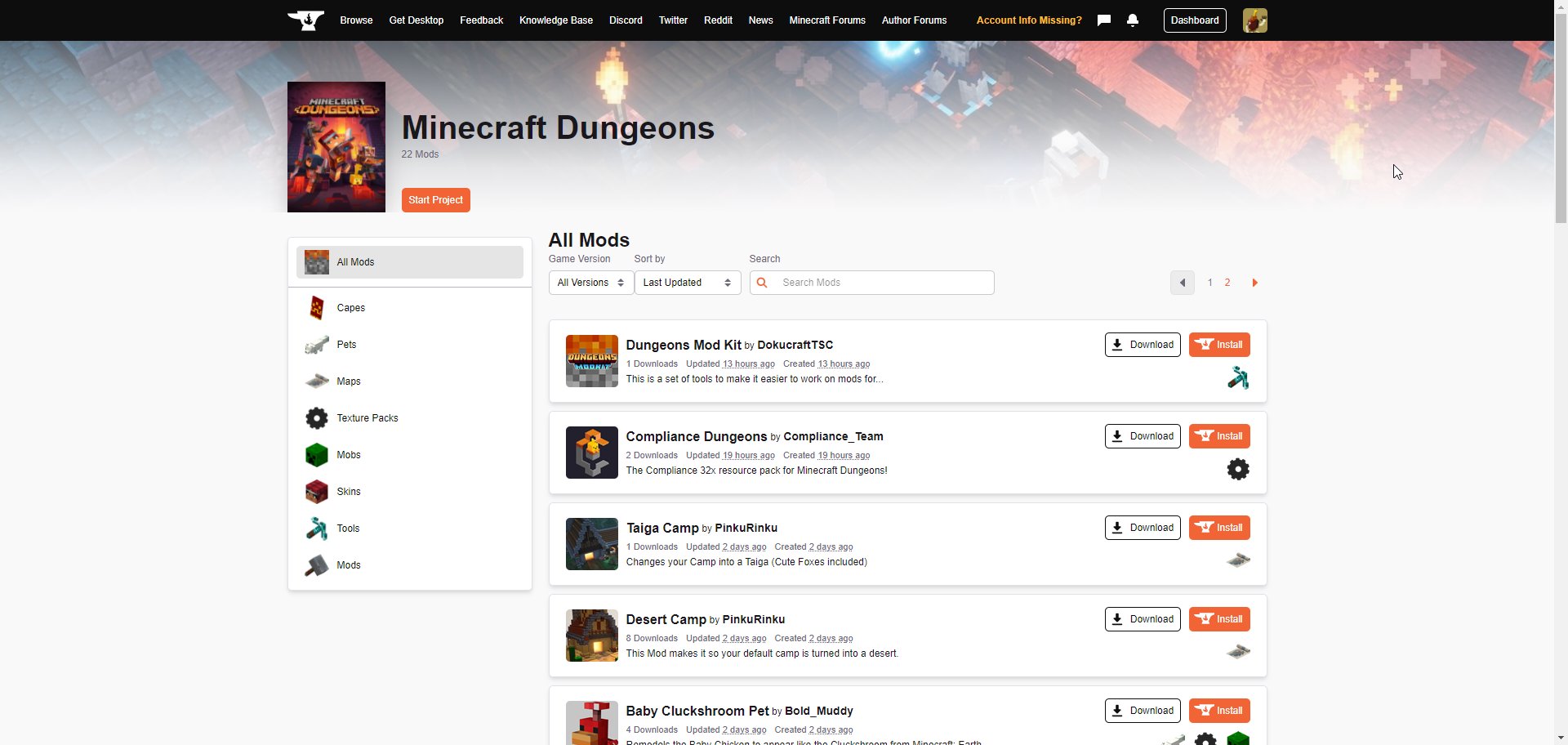Click the Account Info Missing? warning link
1568x745 pixels.
1029,20
